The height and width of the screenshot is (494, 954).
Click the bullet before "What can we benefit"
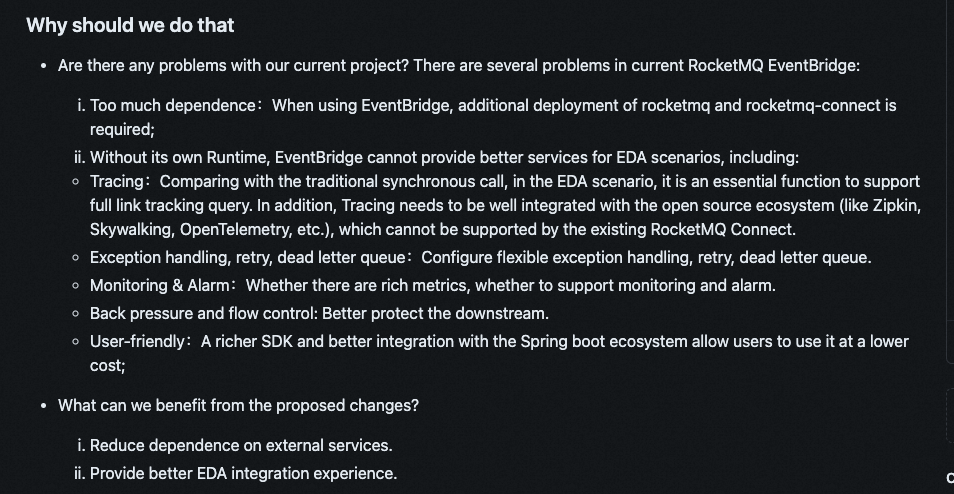point(43,406)
